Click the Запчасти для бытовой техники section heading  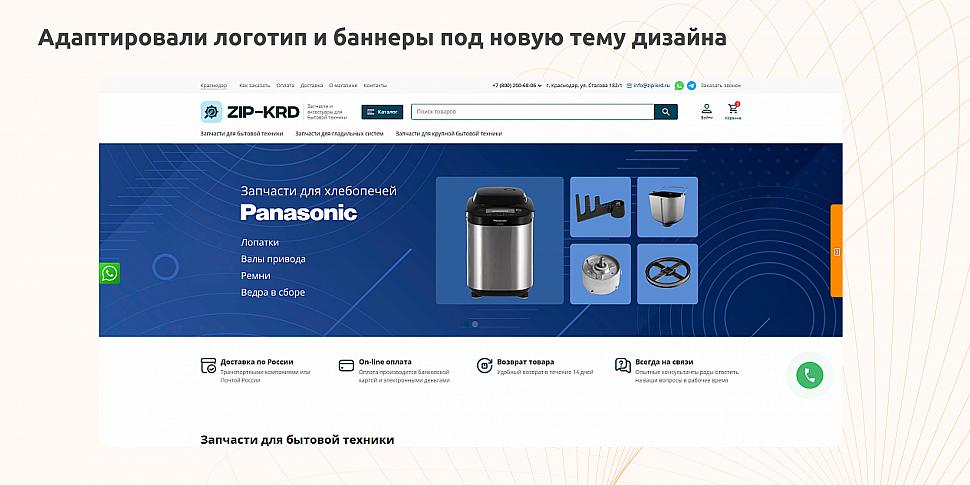coord(297,440)
